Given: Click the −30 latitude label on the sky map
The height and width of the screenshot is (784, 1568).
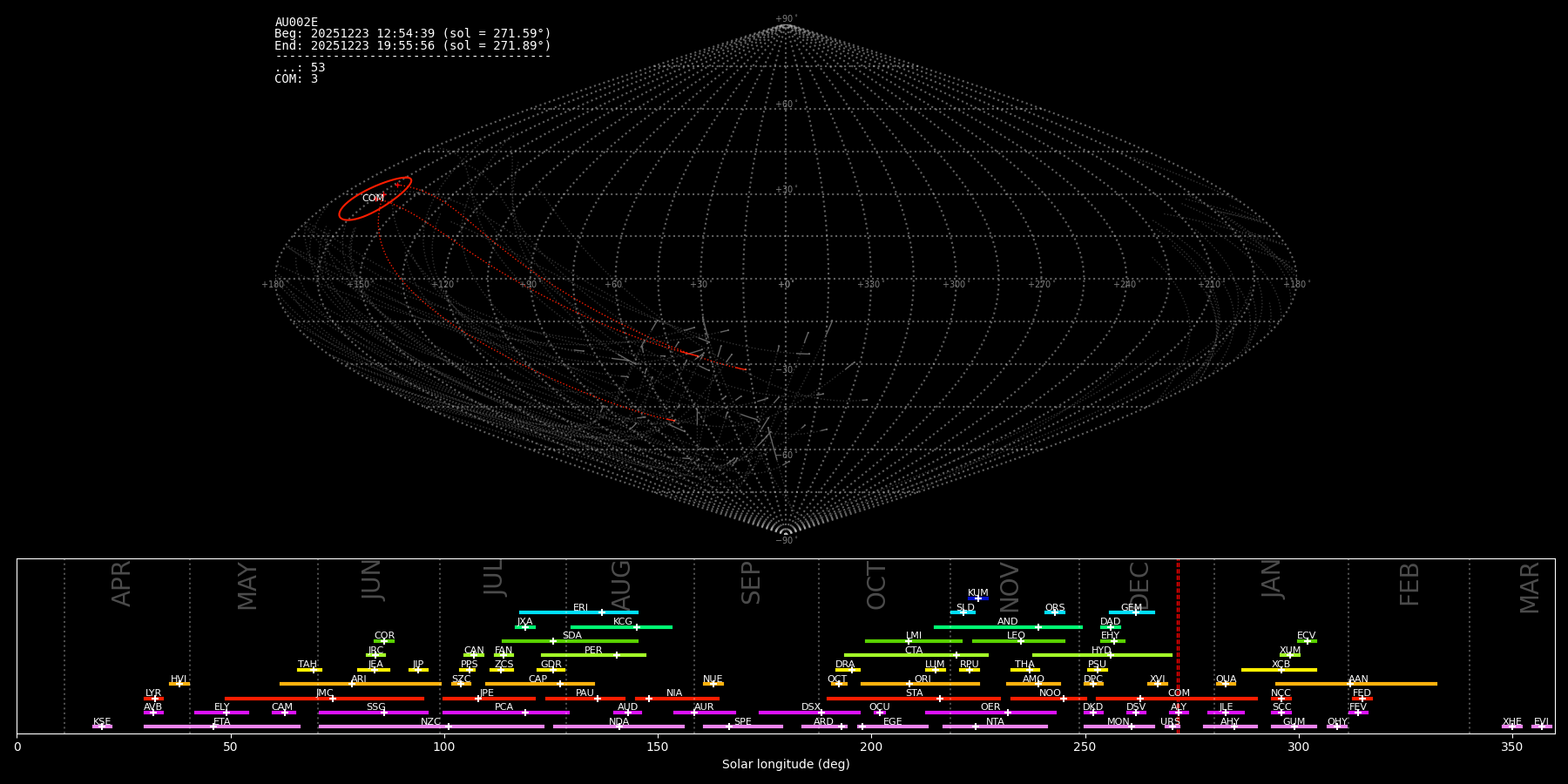Looking at the screenshot, I should point(785,369).
